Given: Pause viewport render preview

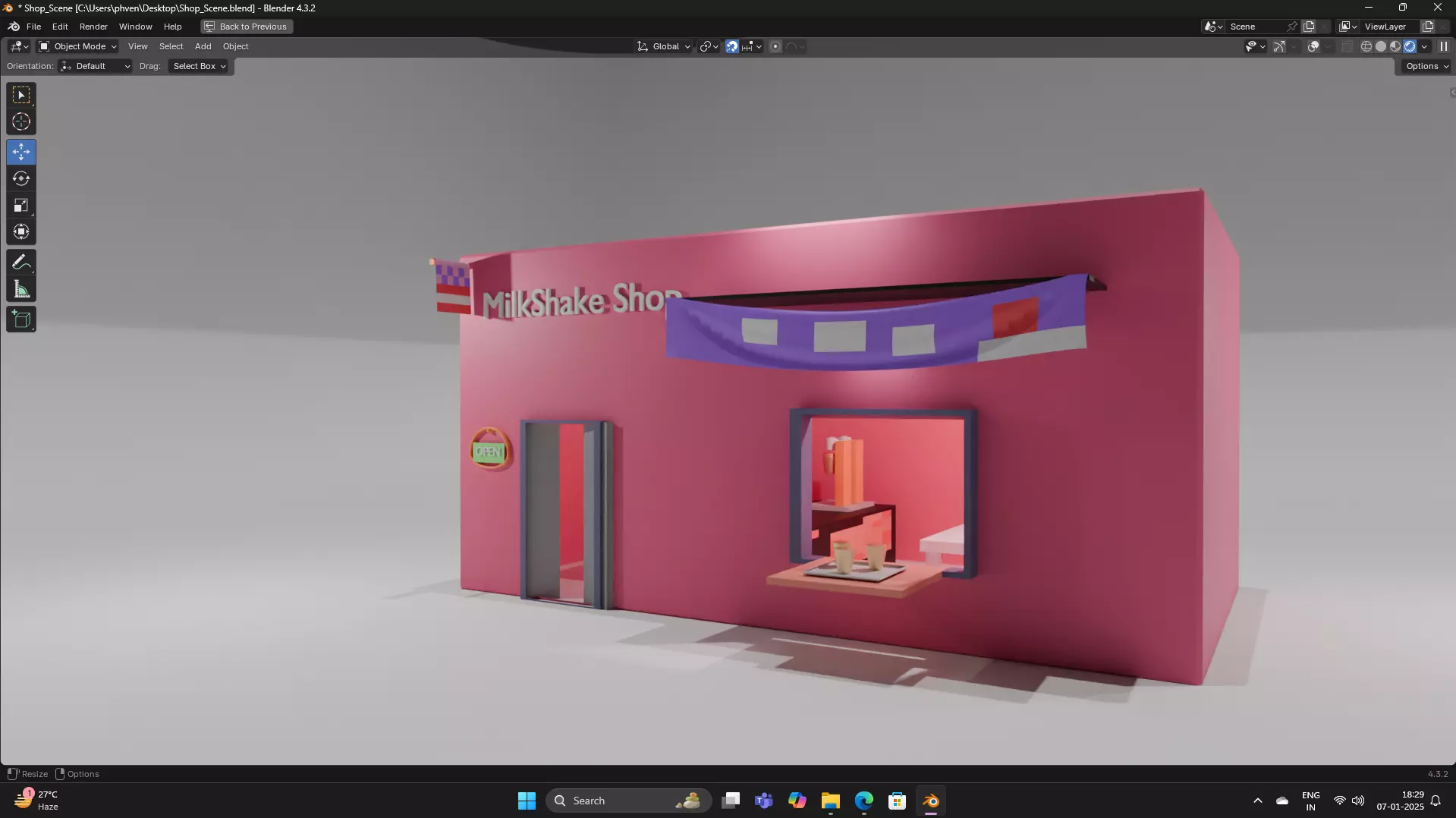Looking at the screenshot, I should coord(1444,46).
